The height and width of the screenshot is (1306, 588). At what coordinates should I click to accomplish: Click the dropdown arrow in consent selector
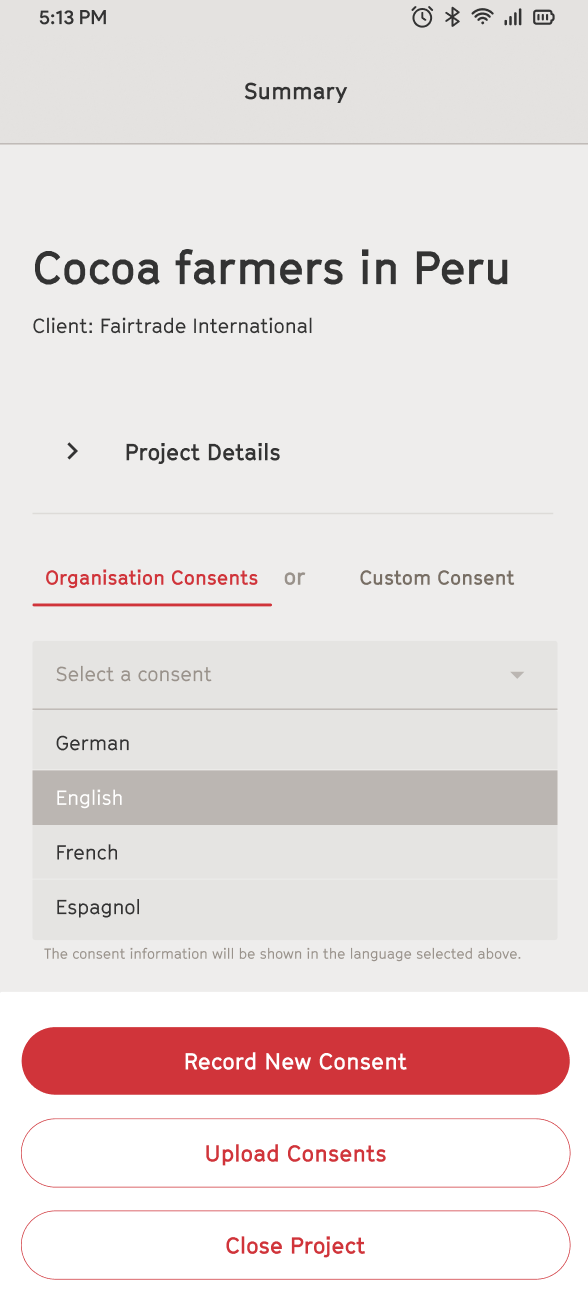click(517, 675)
